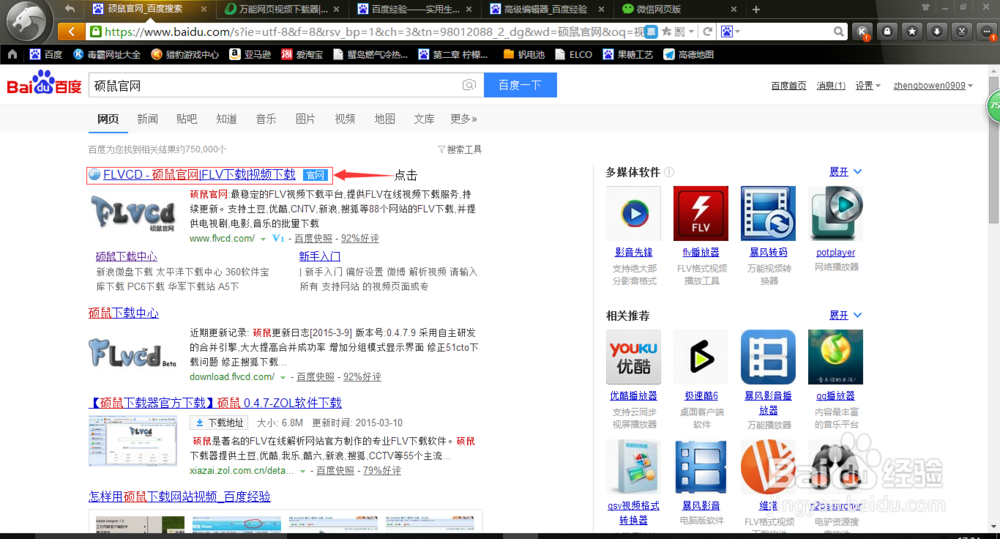Screen dimensions: 1000x539
Task: Click the potplayer icon
Action: click(835, 213)
